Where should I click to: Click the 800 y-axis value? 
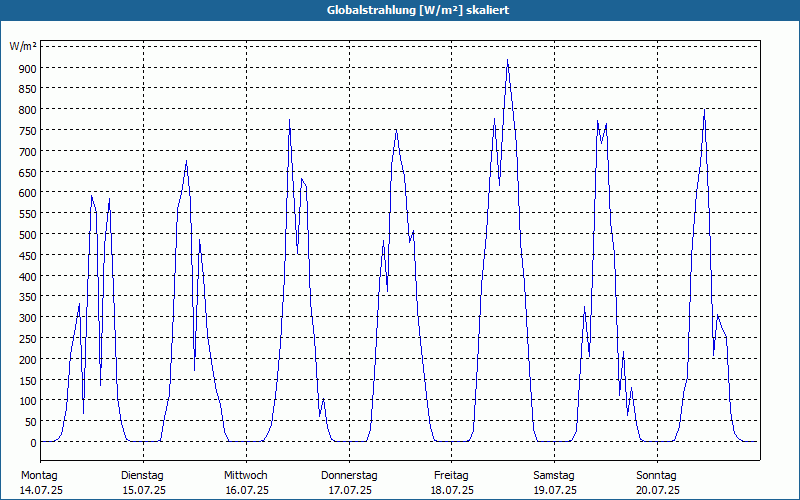[x=28, y=110]
